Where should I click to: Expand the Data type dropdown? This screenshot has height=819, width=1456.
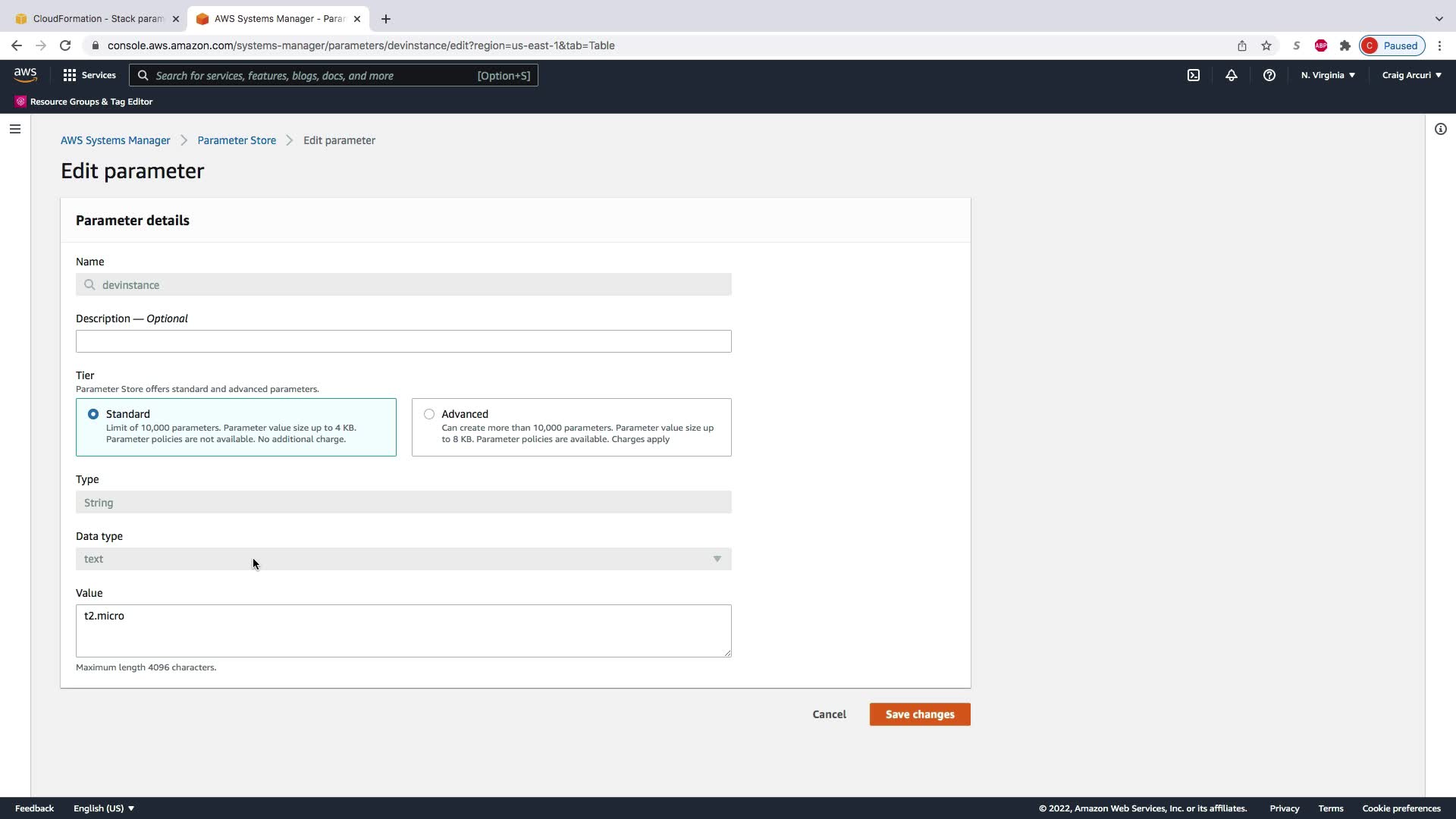click(x=403, y=559)
